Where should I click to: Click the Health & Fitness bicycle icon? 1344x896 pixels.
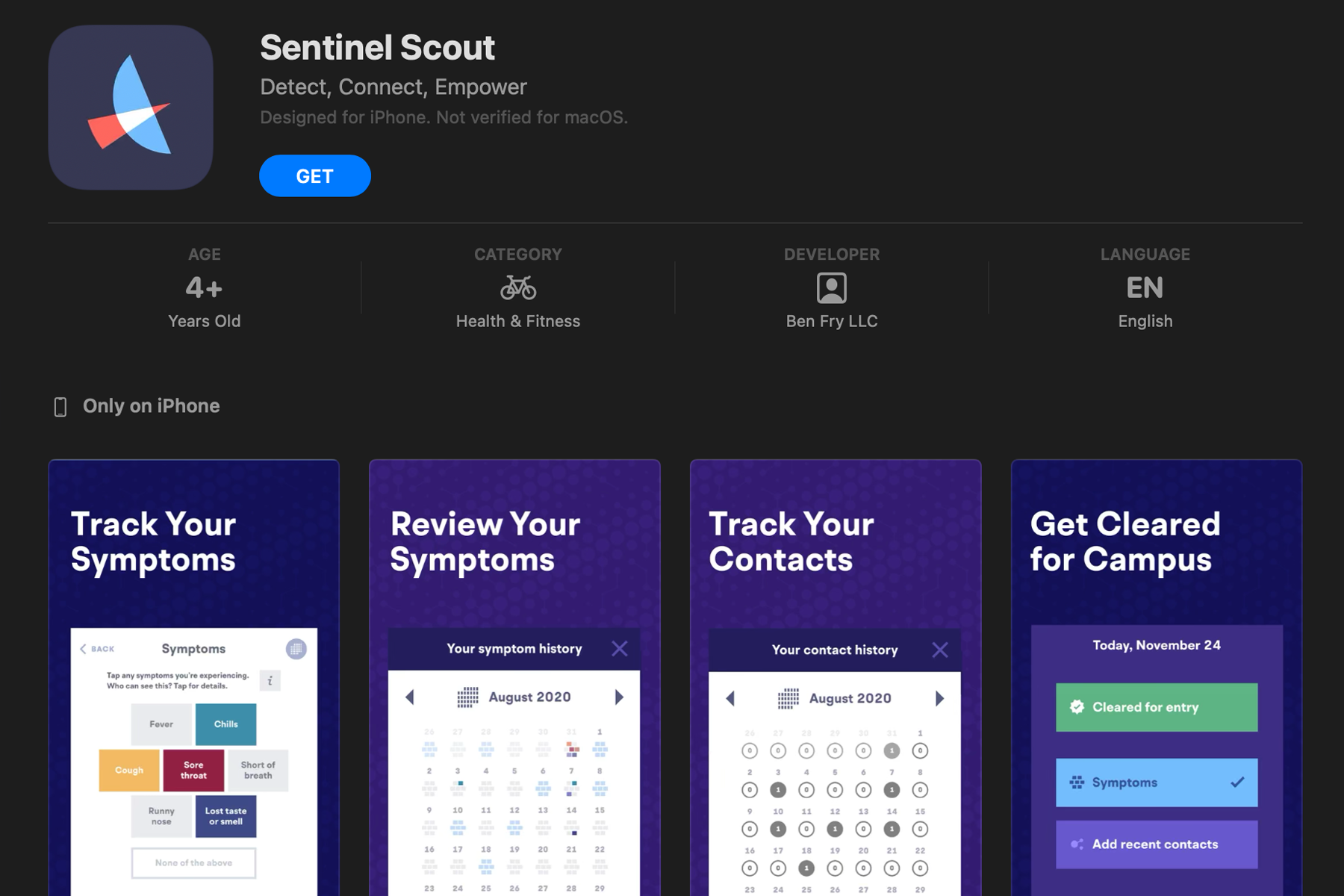coord(518,287)
